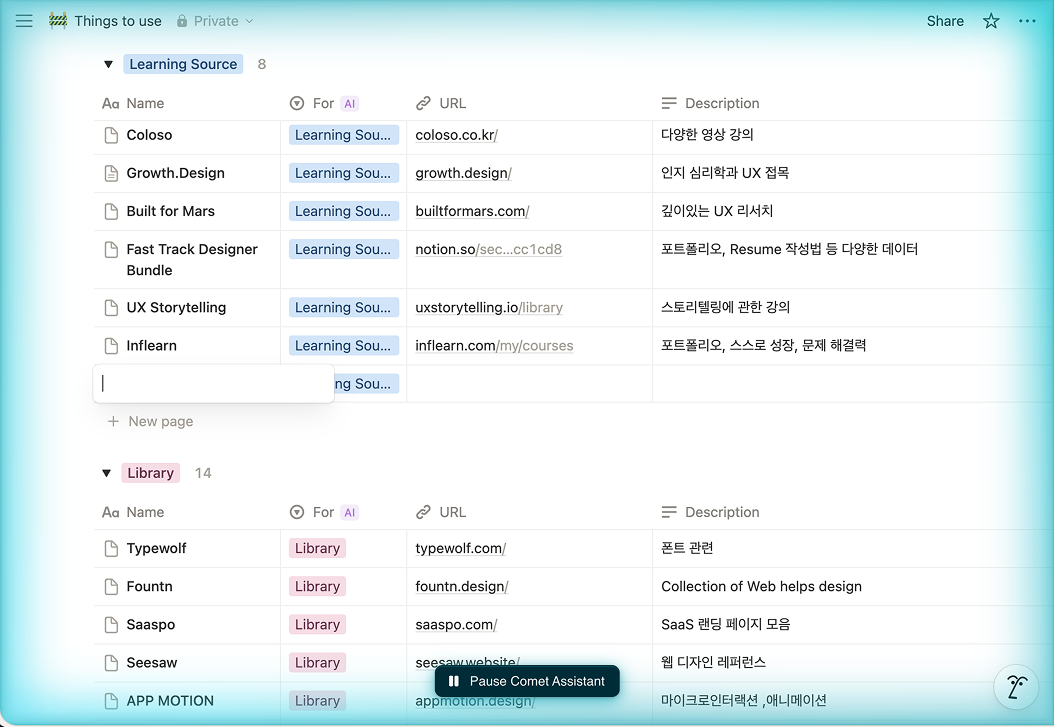Open the Description column header in Learning Source
Image resolution: width=1054 pixels, height=727 pixels.
click(x=711, y=103)
